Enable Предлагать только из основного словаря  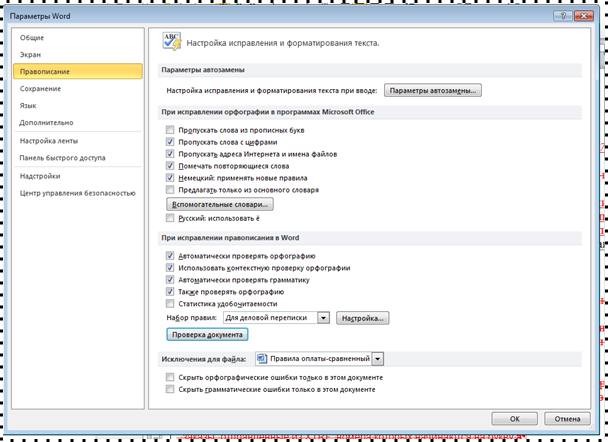point(170,190)
